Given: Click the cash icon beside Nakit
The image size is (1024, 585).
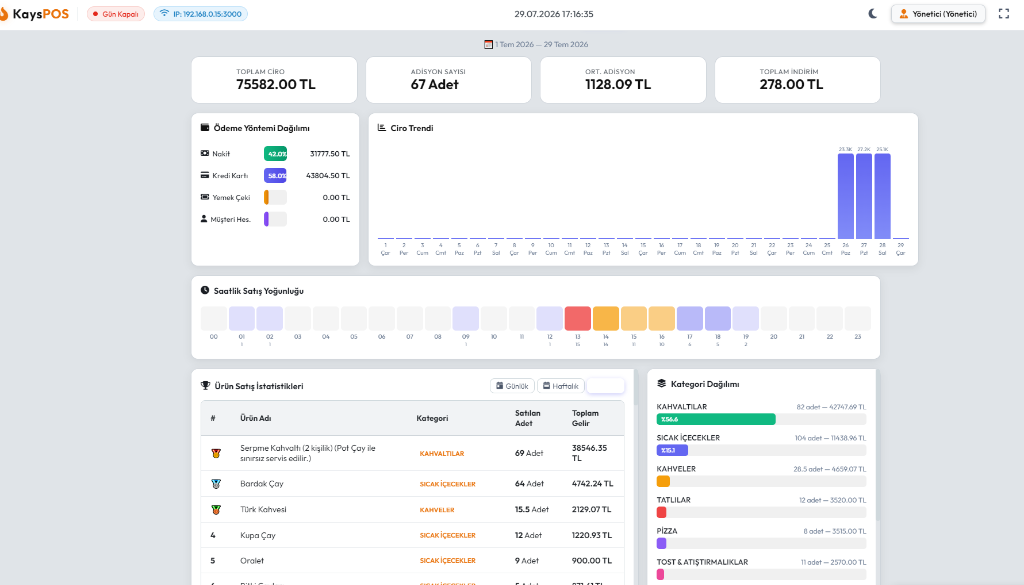Looking at the screenshot, I should pos(205,153).
